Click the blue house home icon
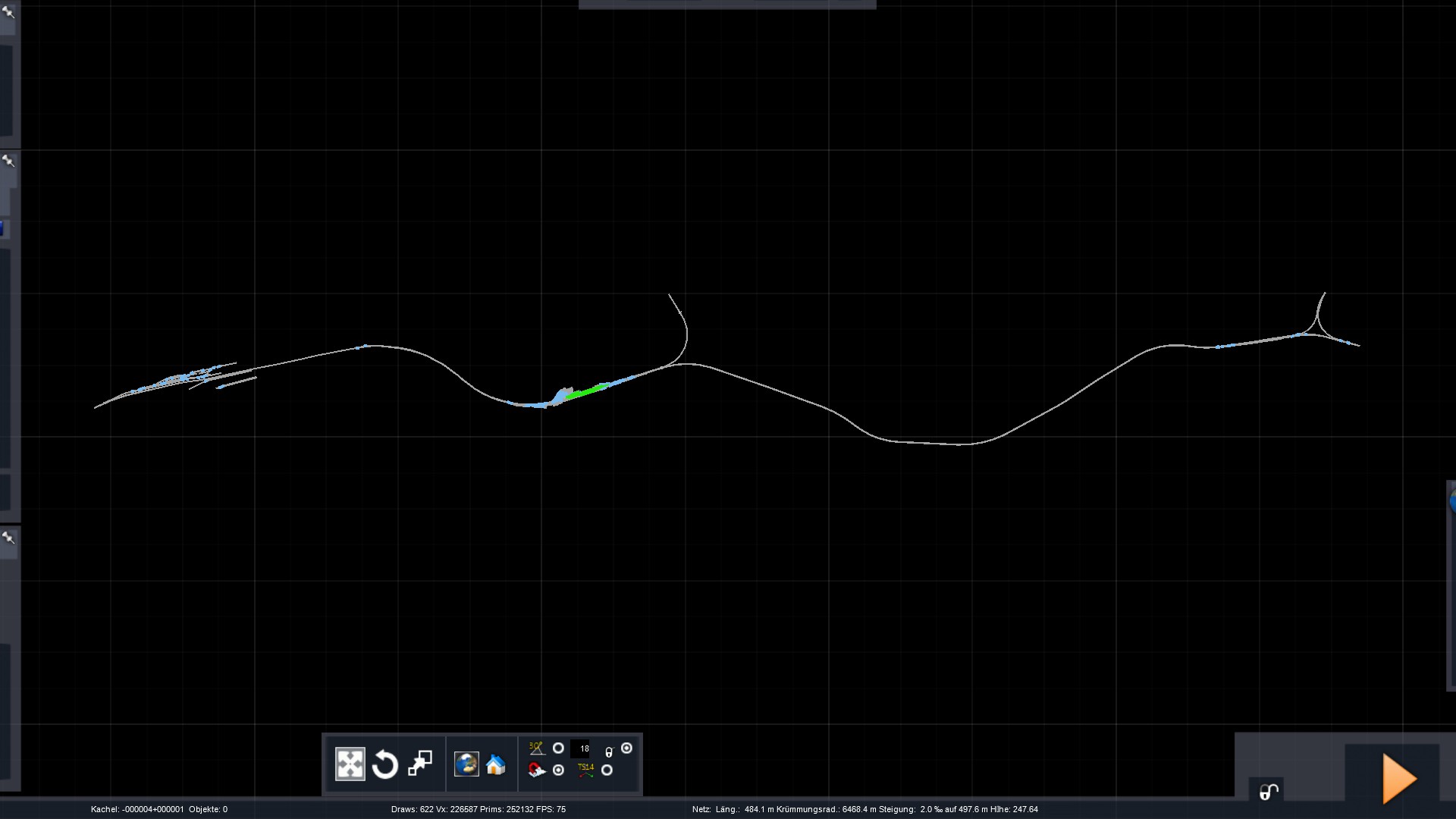 496,764
